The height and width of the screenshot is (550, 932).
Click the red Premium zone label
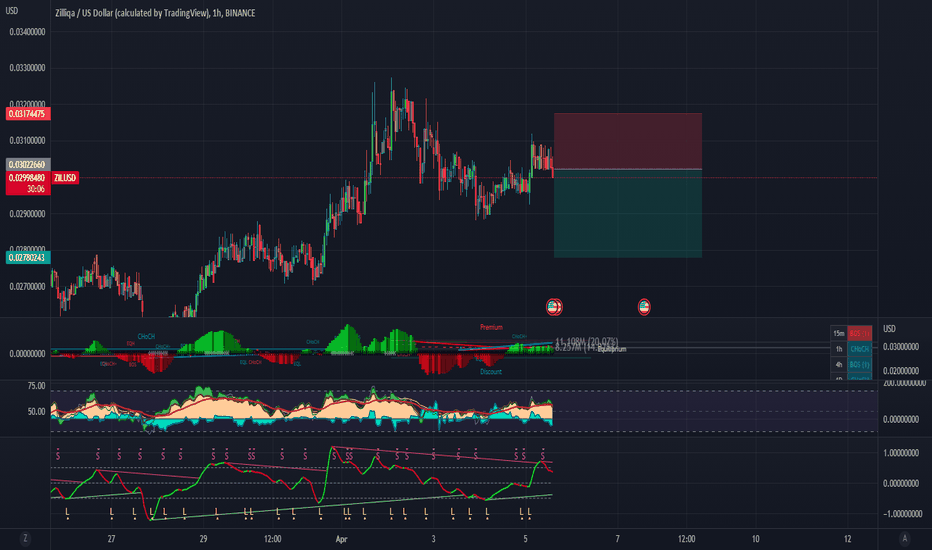coord(491,328)
